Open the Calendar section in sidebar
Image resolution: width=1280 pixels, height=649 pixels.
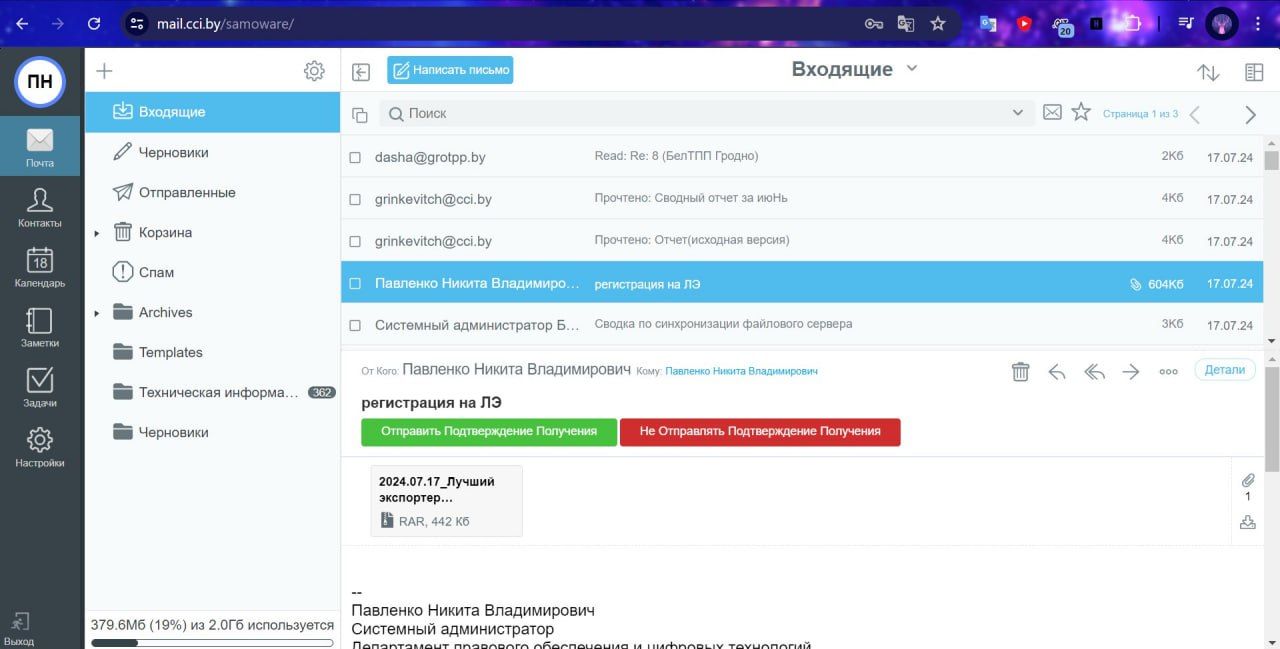click(39, 267)
